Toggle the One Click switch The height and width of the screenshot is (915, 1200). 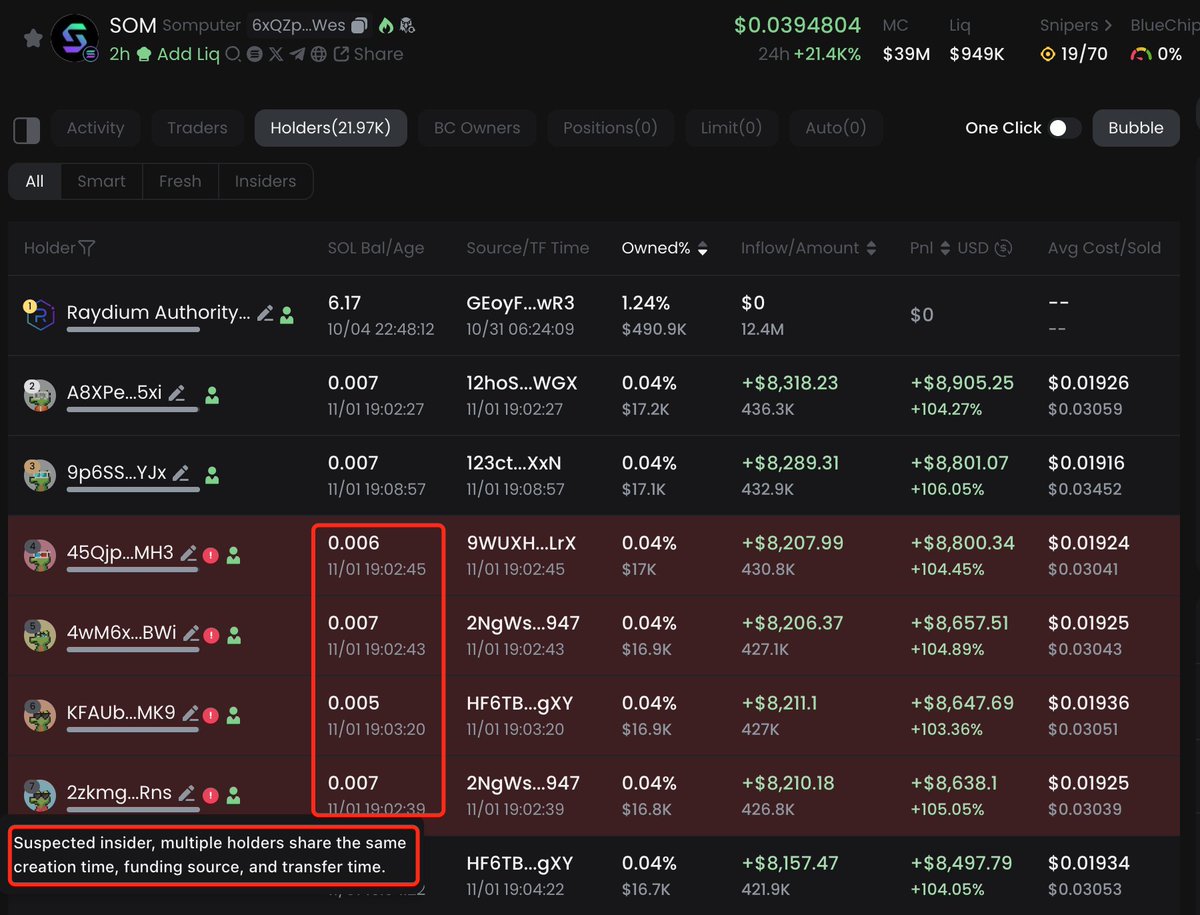point(1063,128)
